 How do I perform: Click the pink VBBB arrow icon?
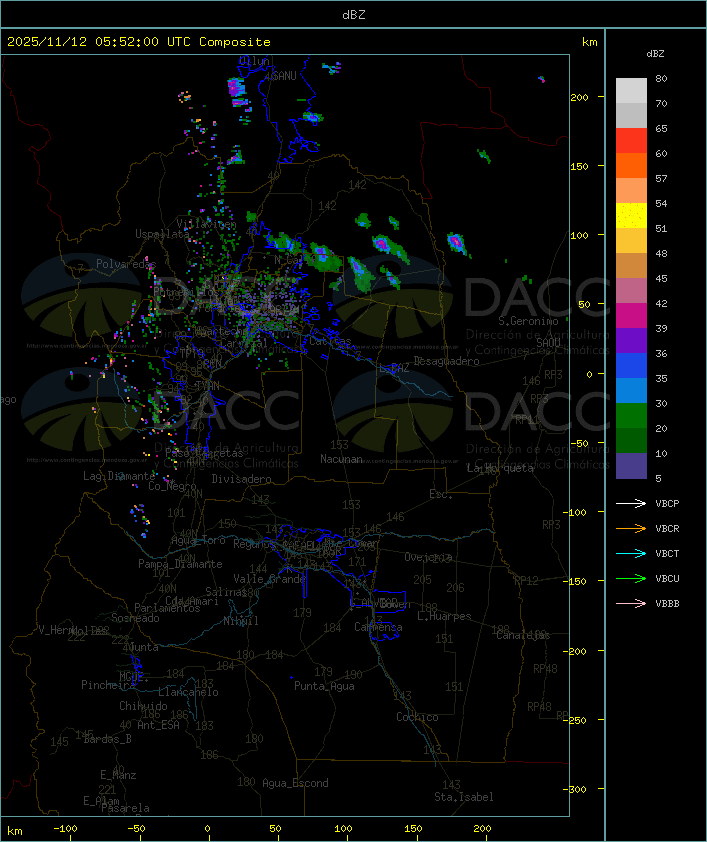click(x=631, y=604)
